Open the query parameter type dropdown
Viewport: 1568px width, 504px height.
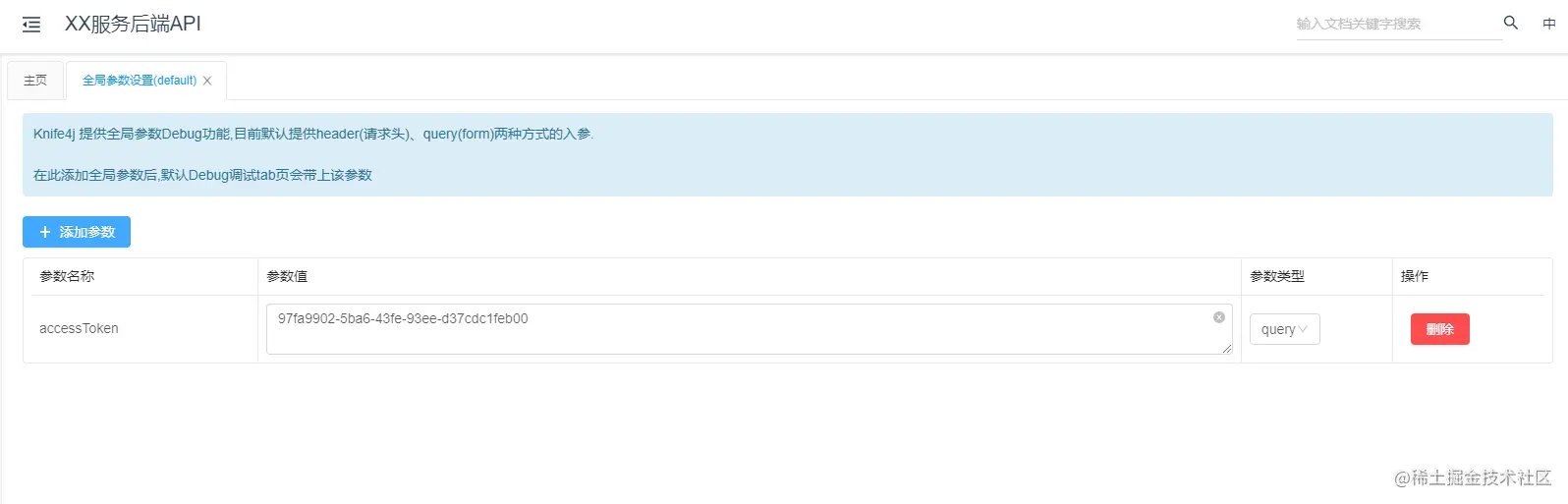coord(1284,329)
